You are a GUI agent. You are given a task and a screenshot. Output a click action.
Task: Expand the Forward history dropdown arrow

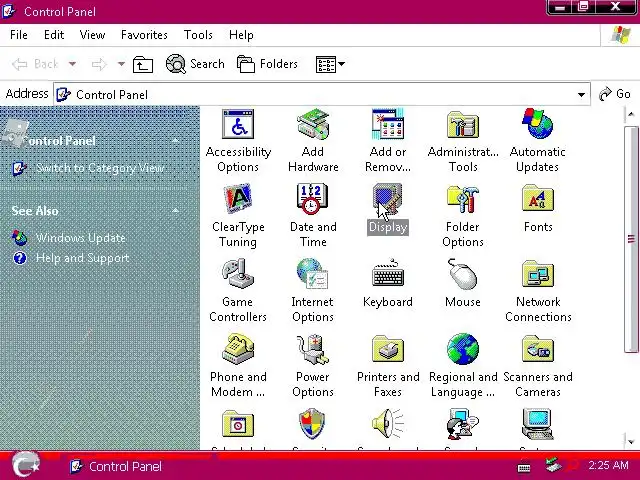121,64
